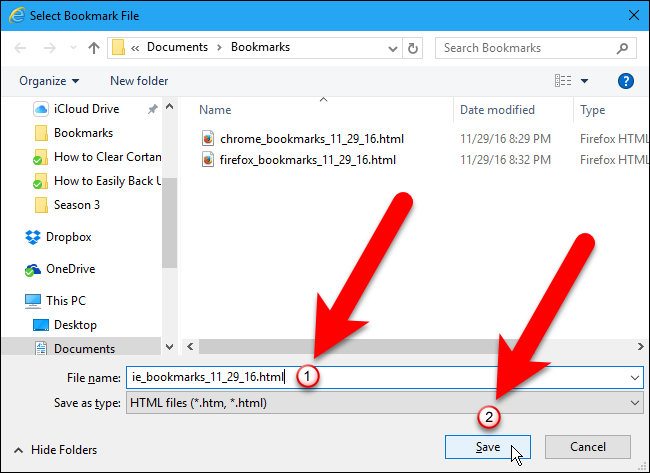This screenshot has height=473, width=650.
Task: Click the Cancel button
Action: 587,447
